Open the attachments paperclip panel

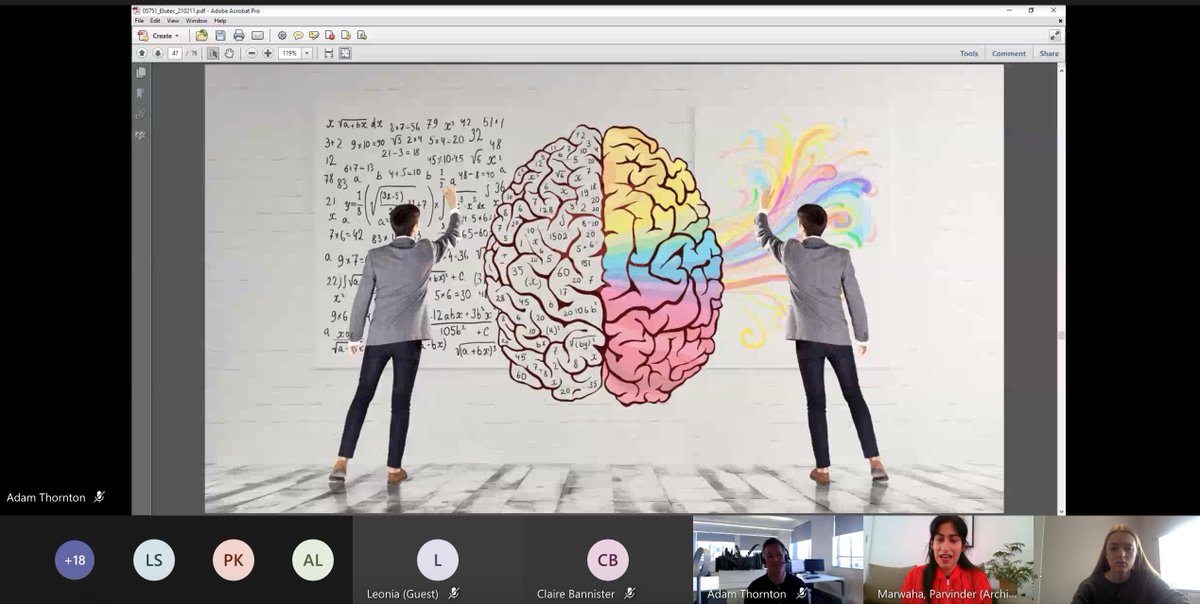click(141, 113)
